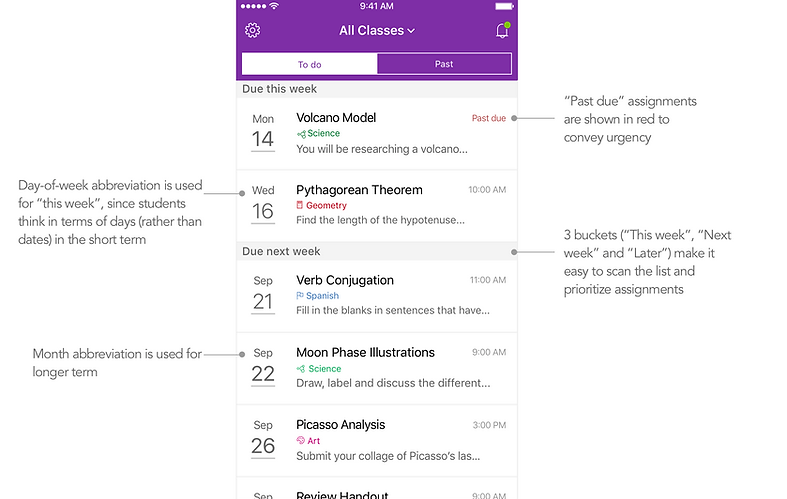Tap the Review Handout assignment row
Viewport: 787px width, 499px height.
(x=377, y=488)
